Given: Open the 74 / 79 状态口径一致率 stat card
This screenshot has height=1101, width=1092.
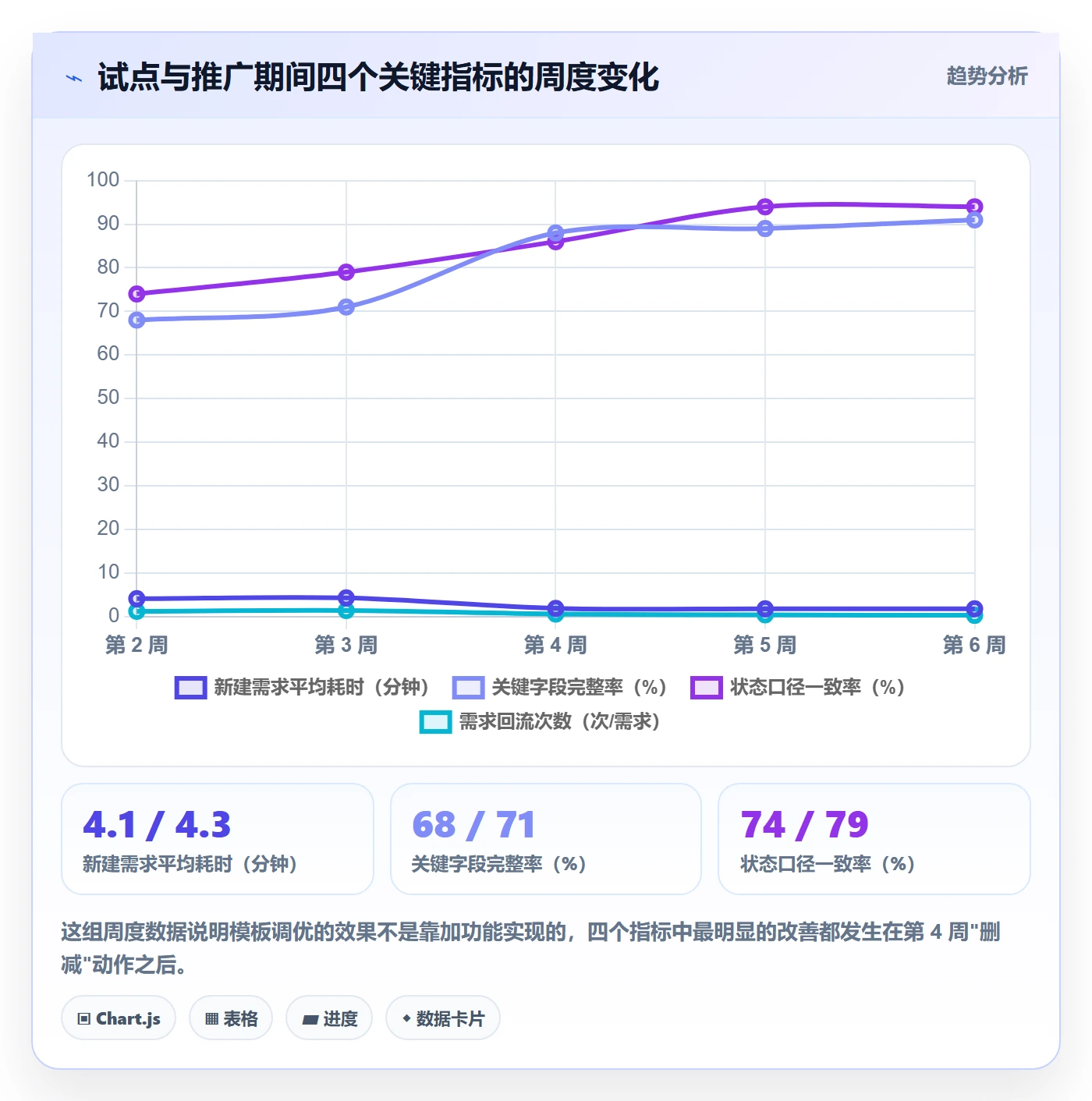Looking at the screenshot, I should point(874,839).
